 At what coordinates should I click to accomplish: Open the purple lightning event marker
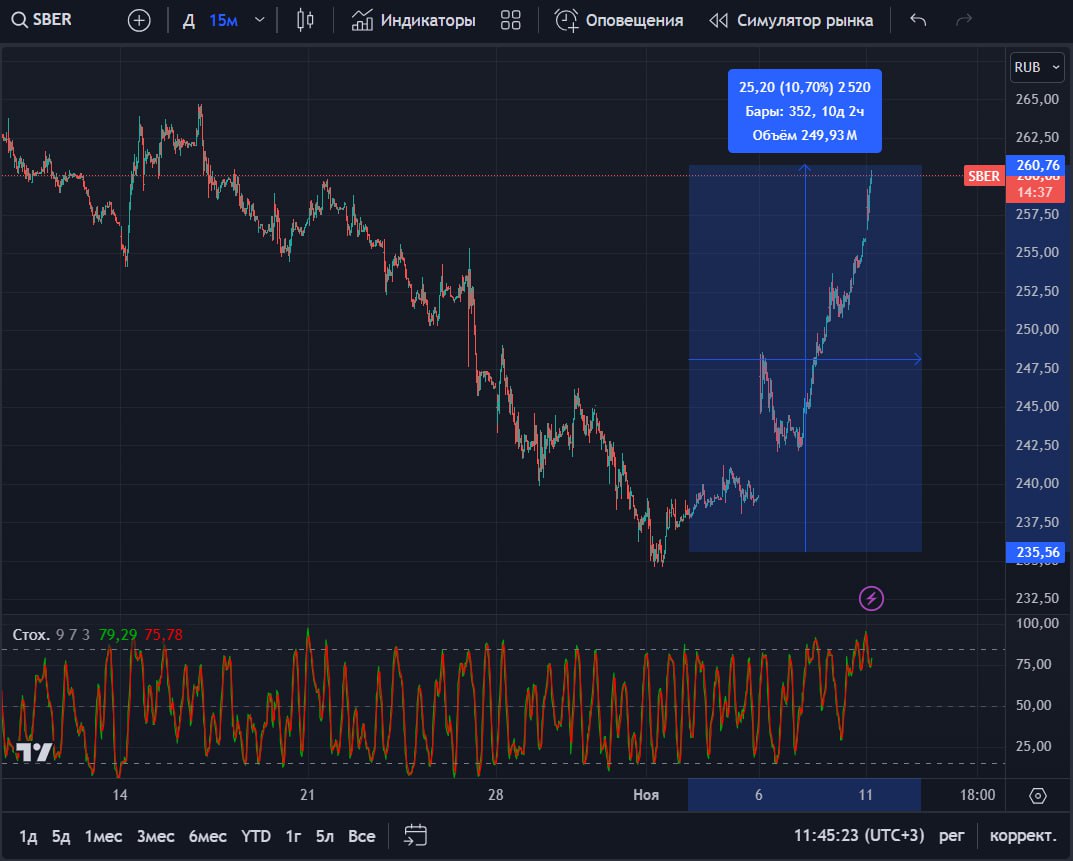[x=871, y=599]
